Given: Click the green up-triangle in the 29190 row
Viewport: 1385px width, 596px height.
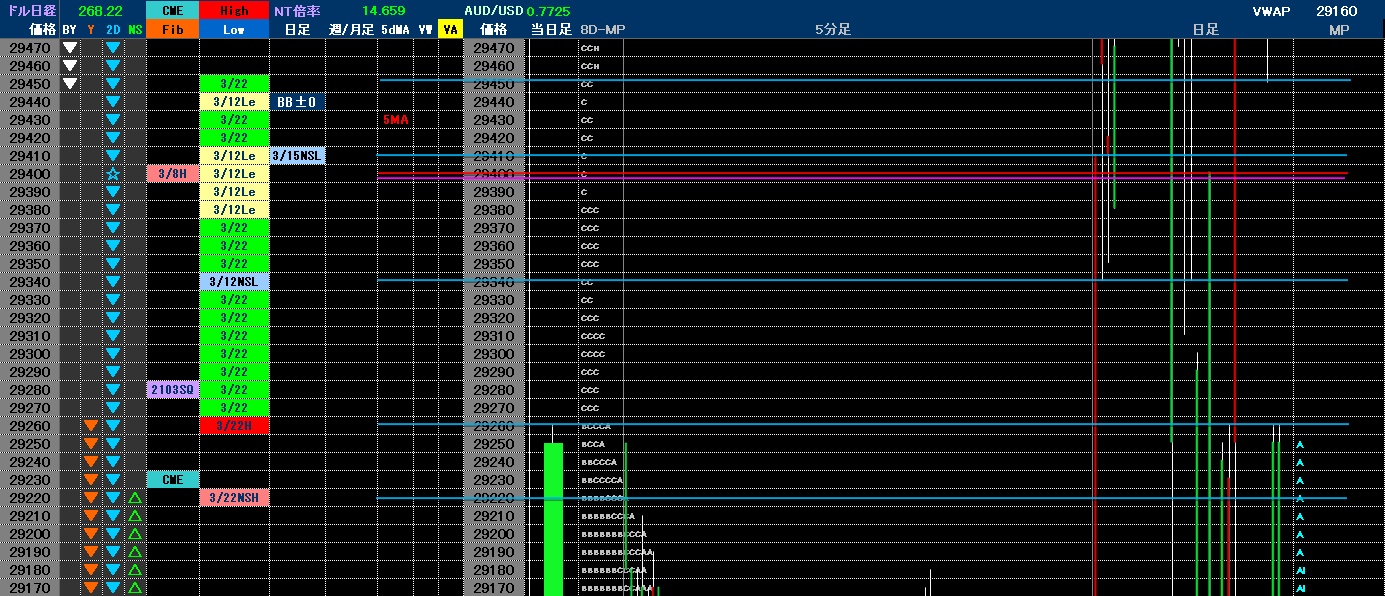Looking at the screenshot, I should pyautogui.click(x=135, y=551).
